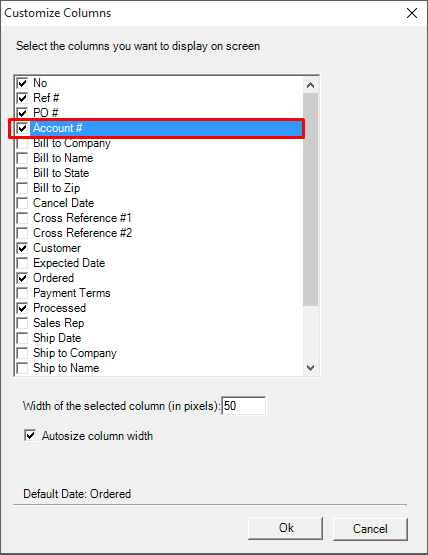Click the scroll up arrow in list
This screenshot has height=555, width=428.
click(310, 85)
